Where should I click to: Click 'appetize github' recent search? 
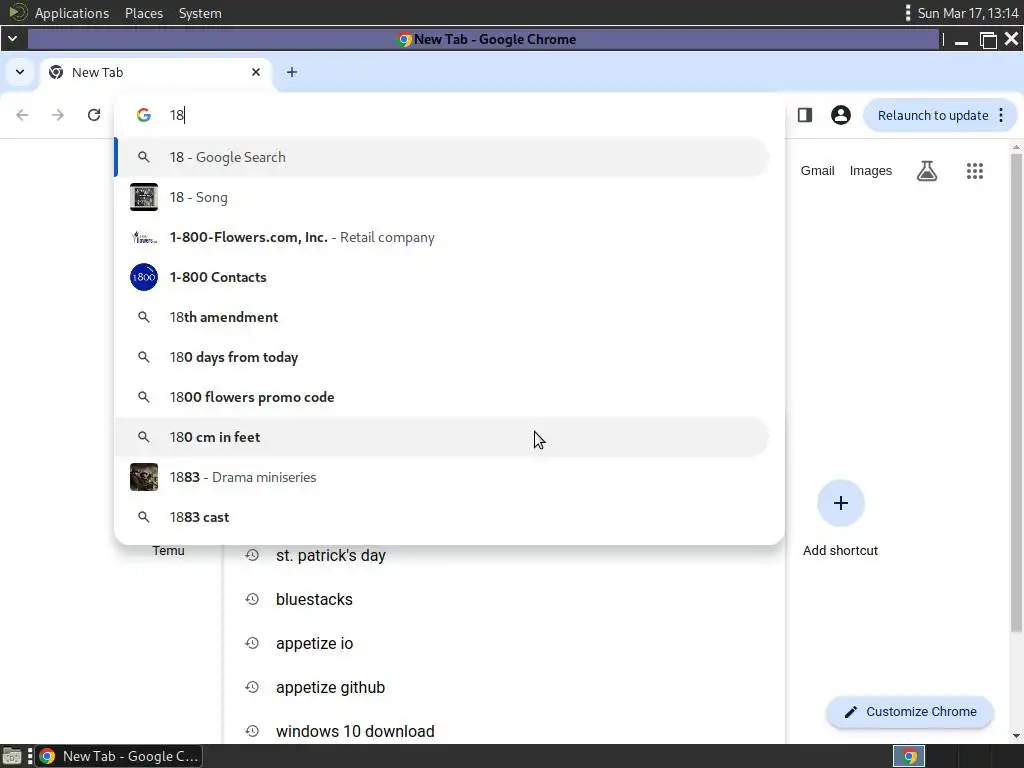[330, 688]
